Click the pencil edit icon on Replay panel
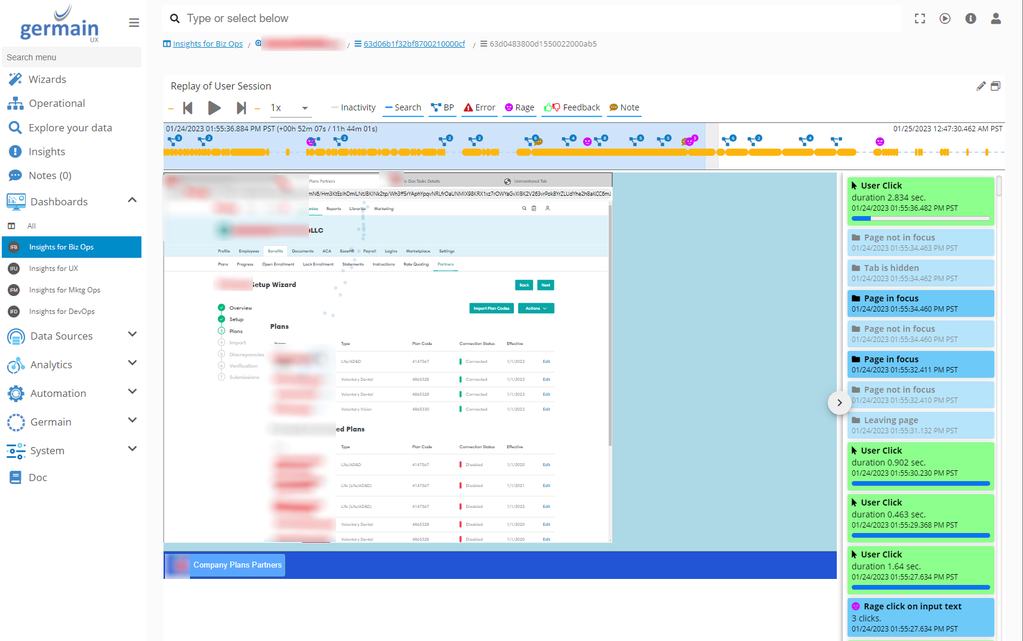The width and height of the screenshot is (1023, 641). click(x=981, y=86)
